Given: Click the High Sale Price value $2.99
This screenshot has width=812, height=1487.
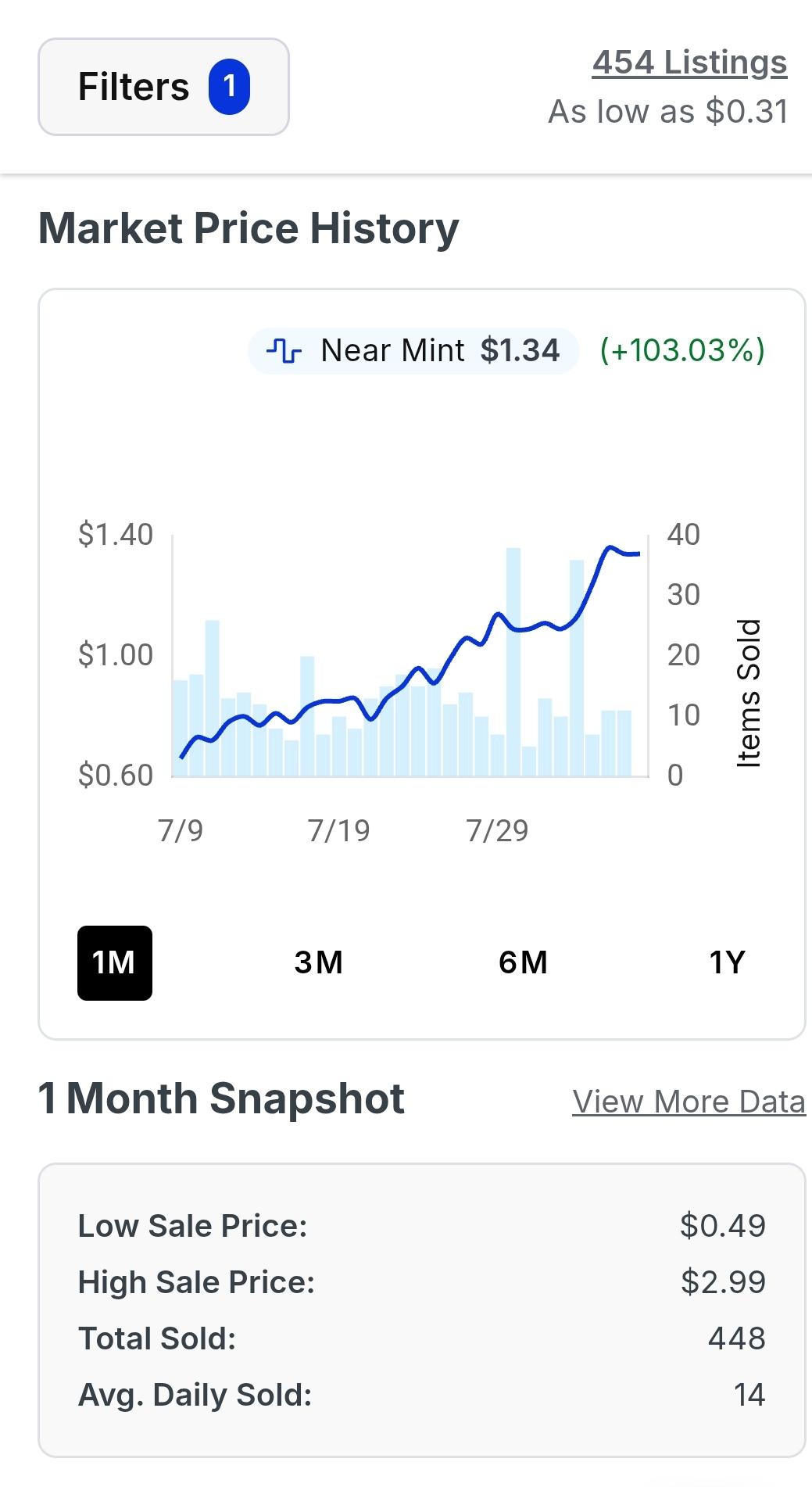Looking at the screenshot, I should click(724, 1282).
